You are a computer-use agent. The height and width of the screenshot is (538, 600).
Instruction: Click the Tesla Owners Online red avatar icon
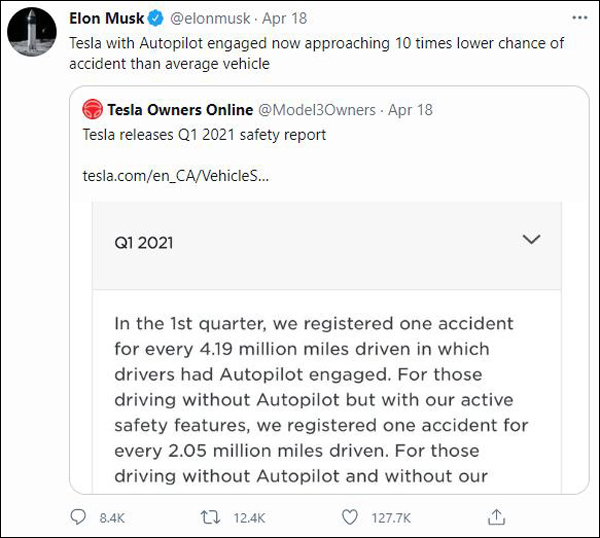pyautogui.click(x=92, y=109)
